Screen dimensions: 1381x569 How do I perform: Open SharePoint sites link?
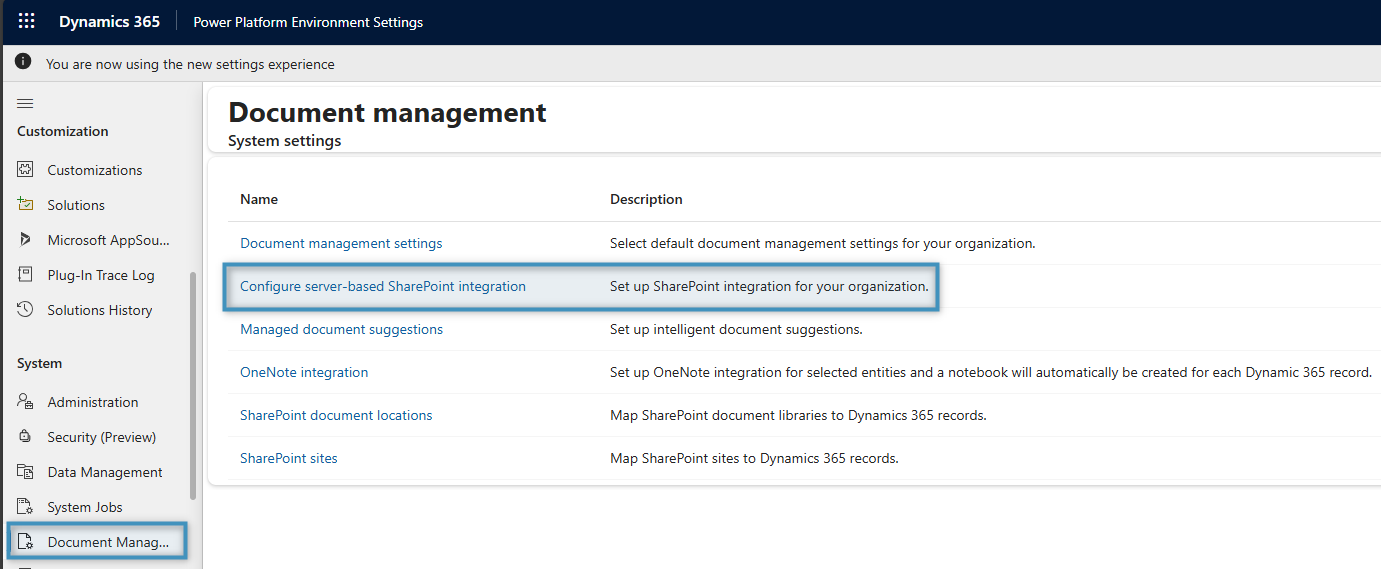pos(289,458)
